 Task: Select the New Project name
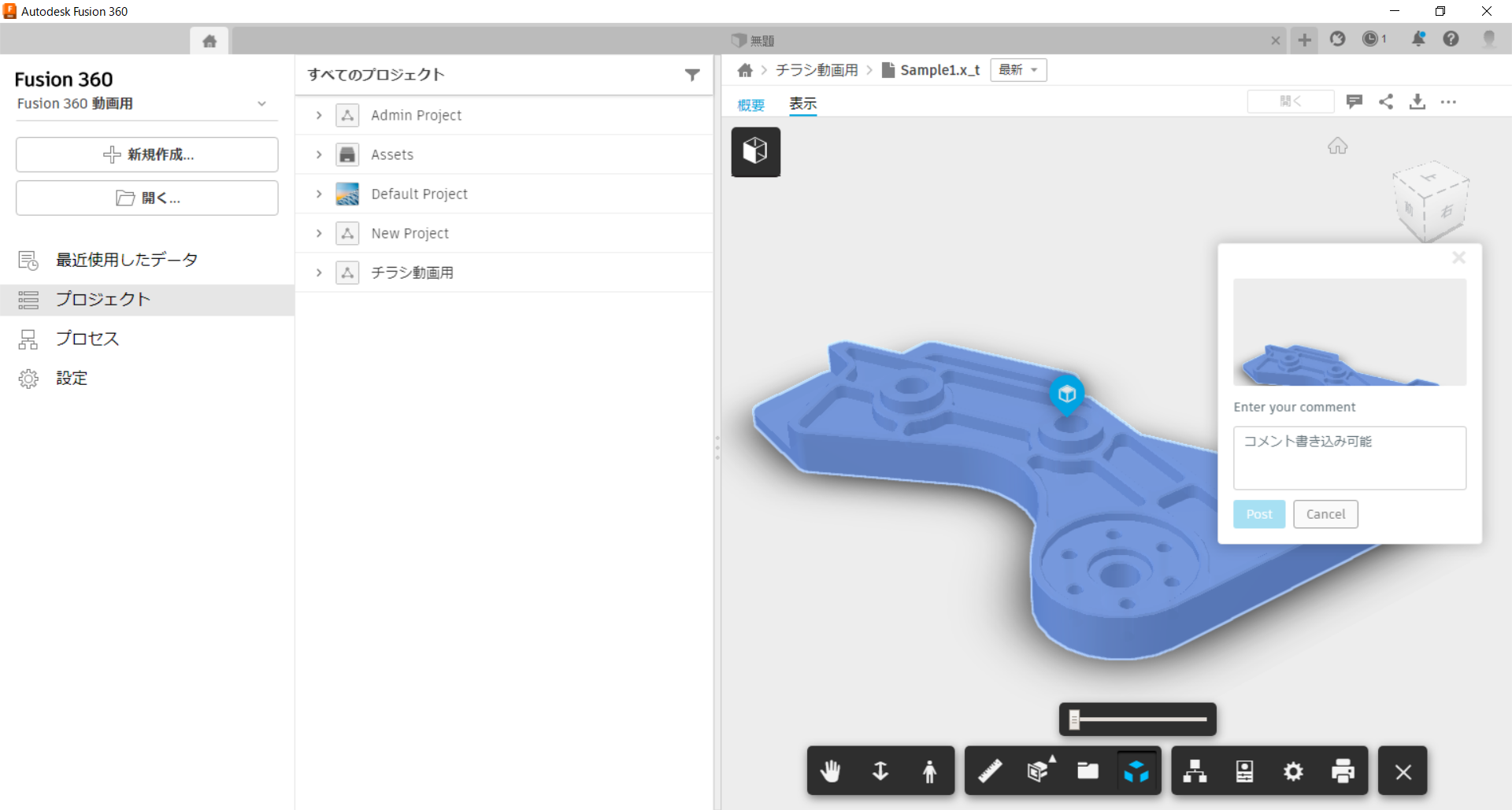pos(410,233)
